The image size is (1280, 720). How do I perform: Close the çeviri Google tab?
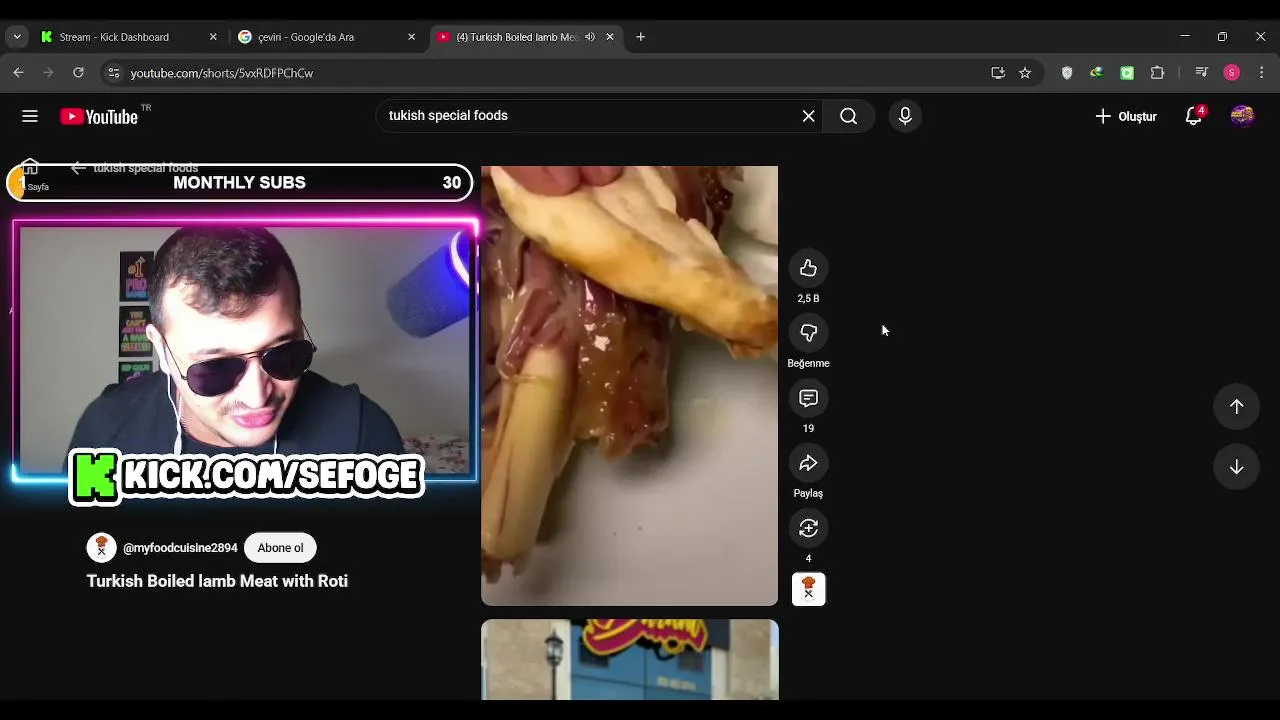pyautogui.click(x=411, y=37)
